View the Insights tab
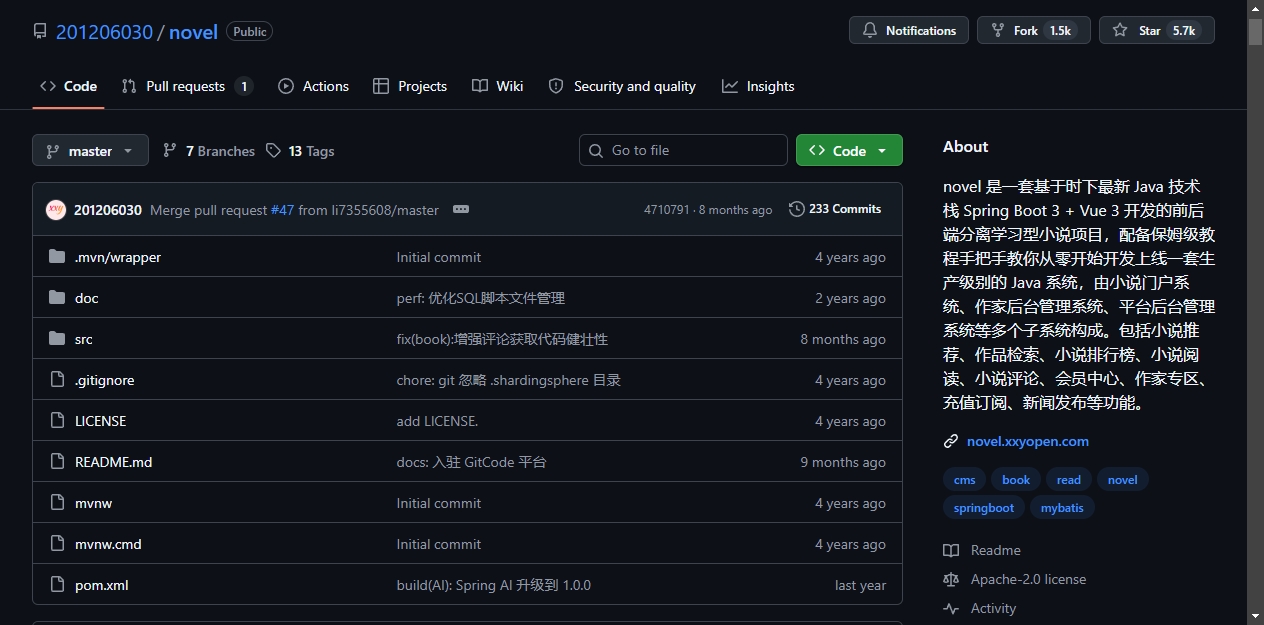Screen dimensions: 1264x625 point(758,86)
